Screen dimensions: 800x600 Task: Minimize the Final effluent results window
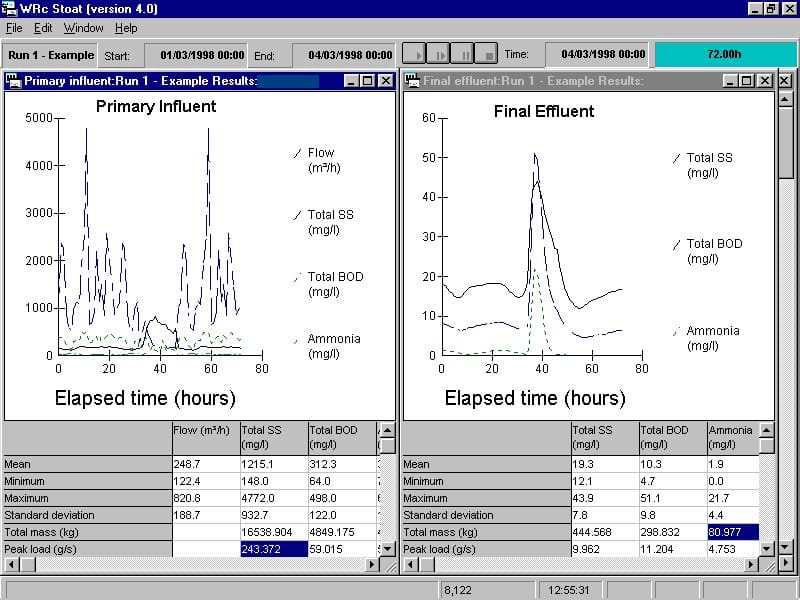click(731, 81)
